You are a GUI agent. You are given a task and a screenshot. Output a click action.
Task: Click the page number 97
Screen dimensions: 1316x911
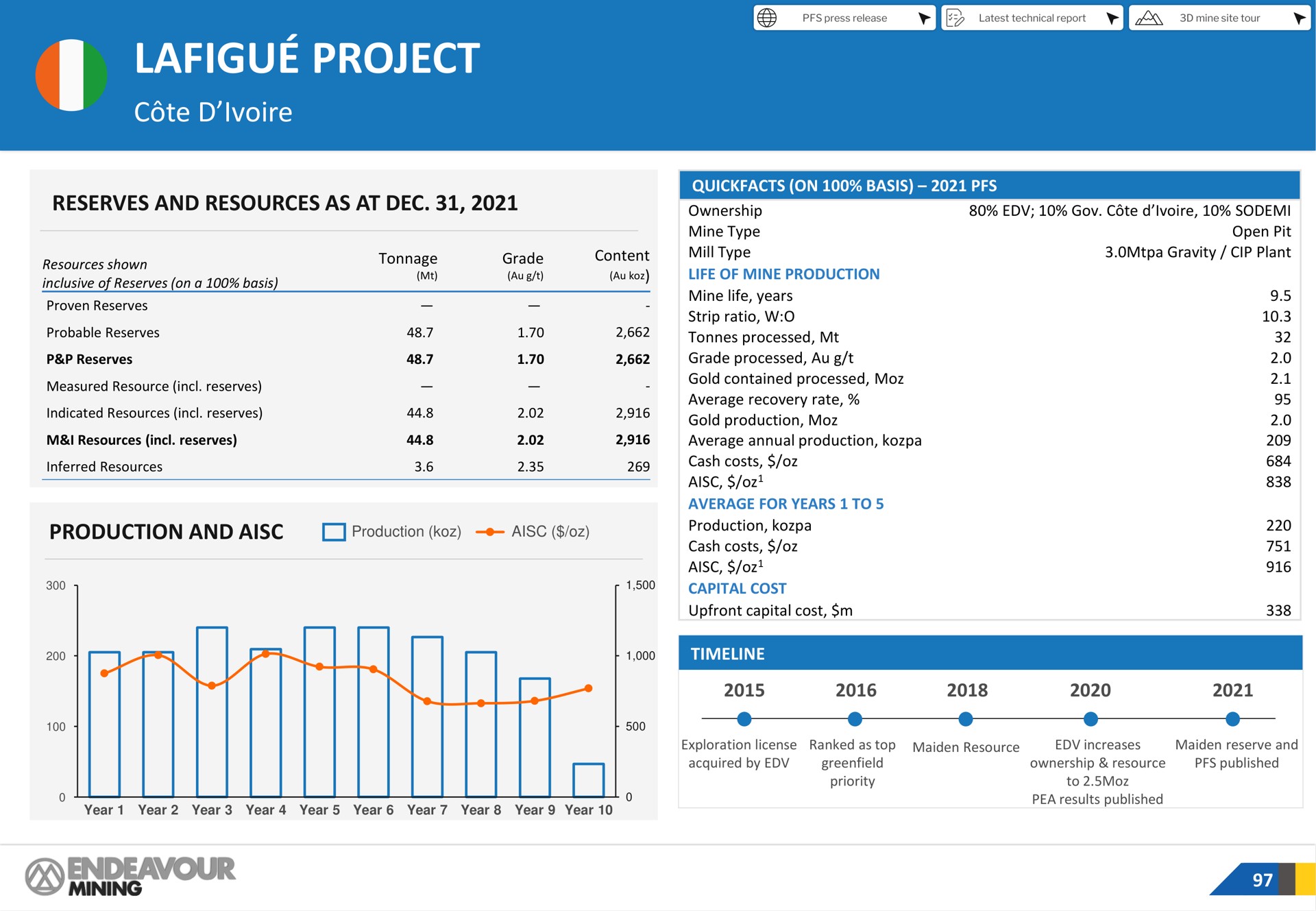coord(1263,880)
